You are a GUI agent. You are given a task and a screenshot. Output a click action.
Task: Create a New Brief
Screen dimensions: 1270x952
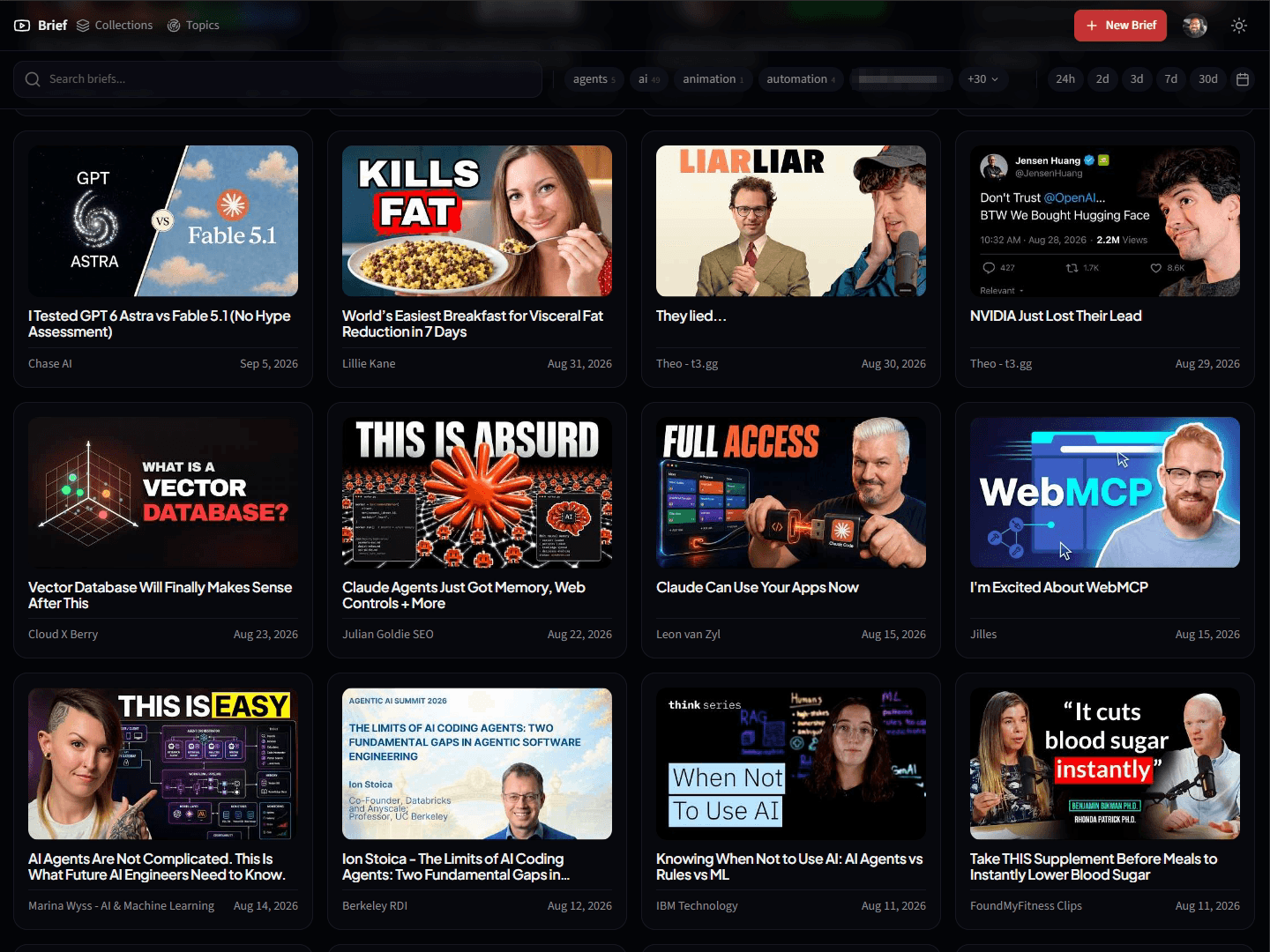point(1120,26)
